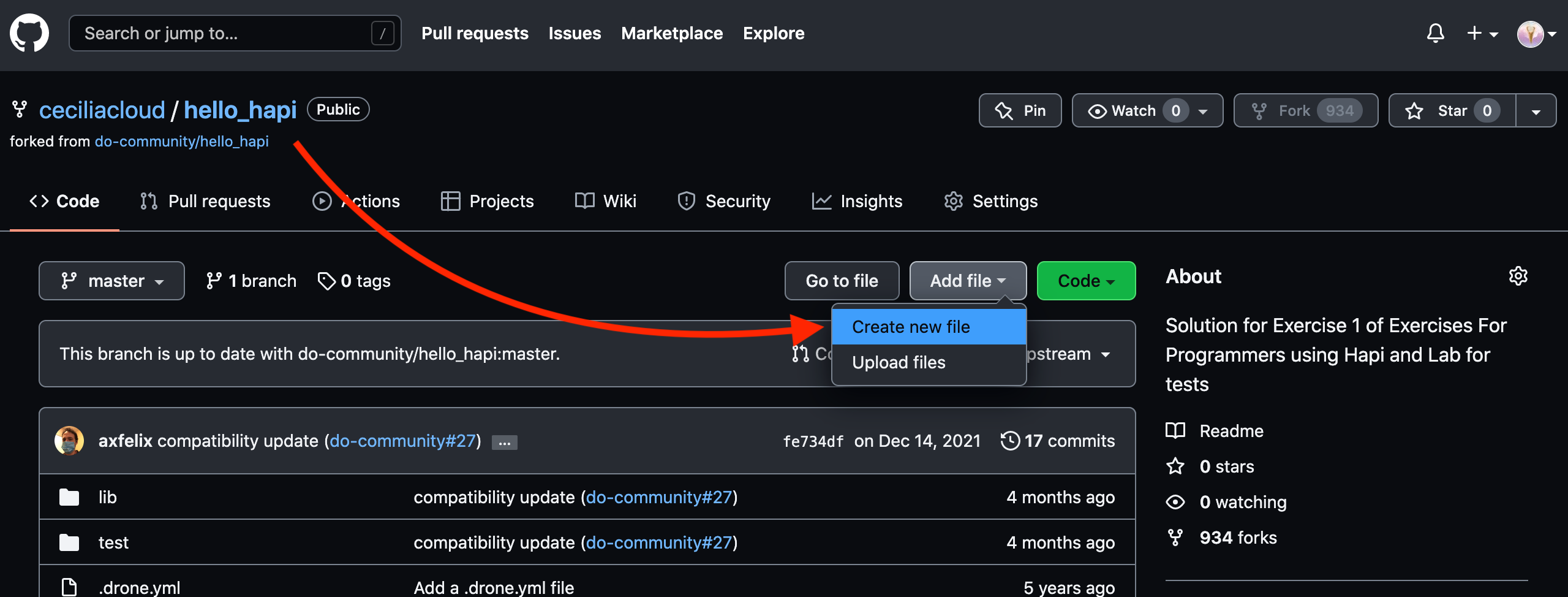Switch to the Projects tab

487,201
